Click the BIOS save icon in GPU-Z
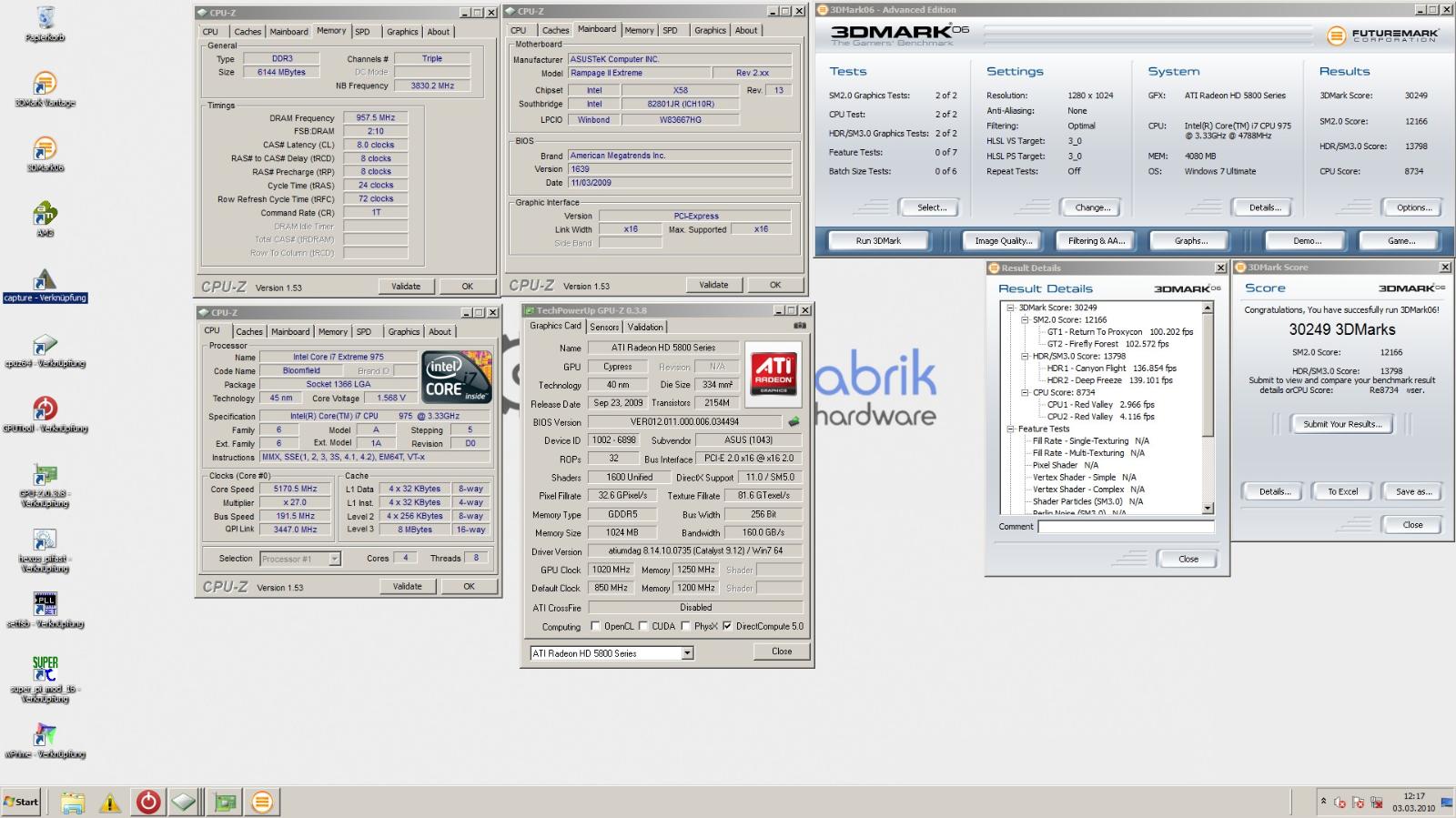The height and width of the screenshot is (818, 1456). 794,422
